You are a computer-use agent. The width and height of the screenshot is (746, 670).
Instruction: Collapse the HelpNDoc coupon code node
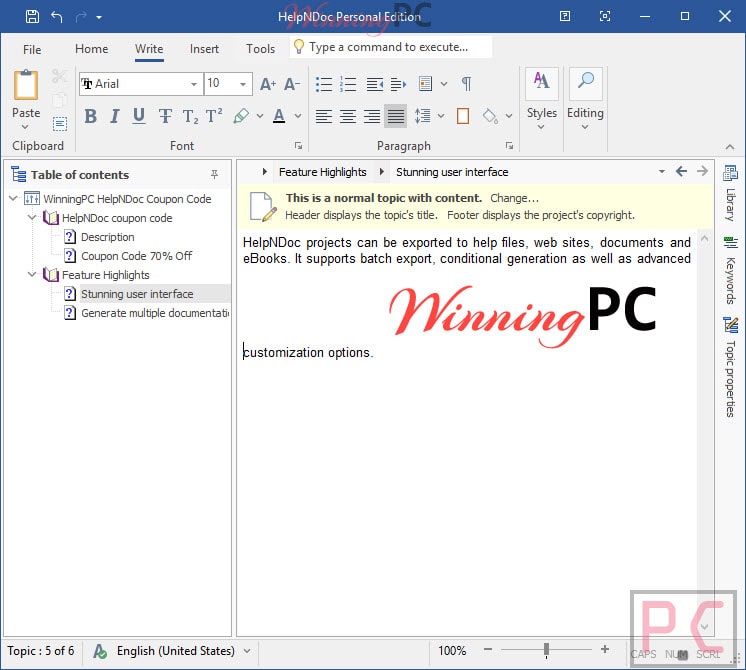pyautogui.click(x=32, y=217)
